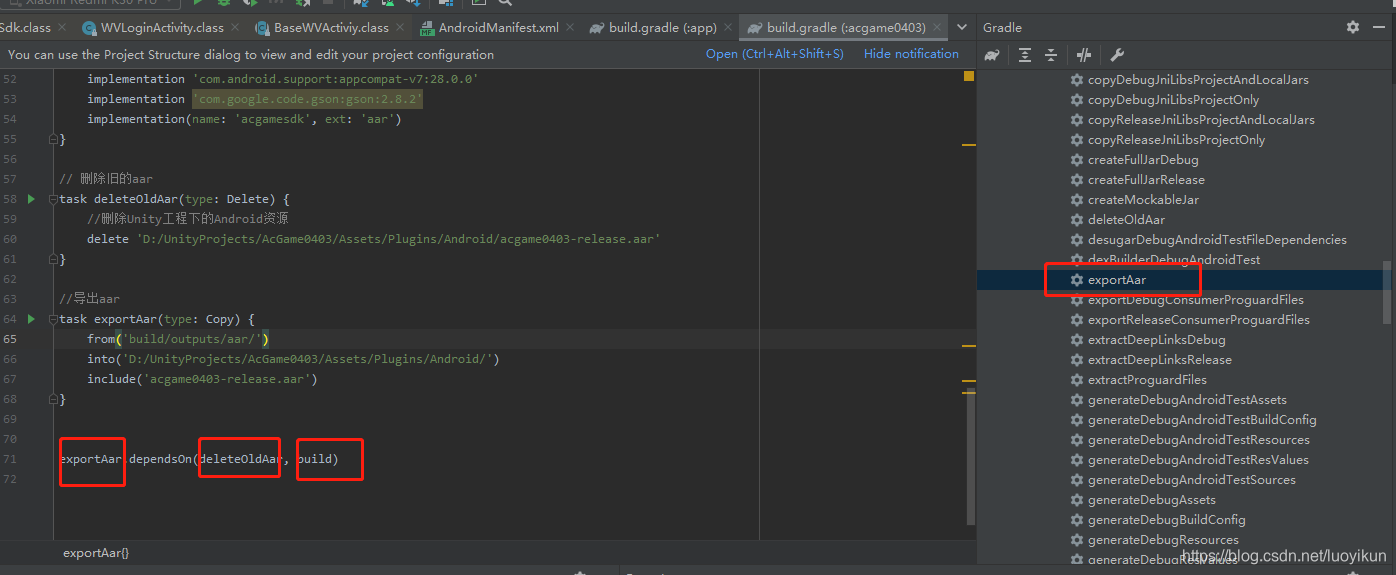
Task: Toggle fold marker at line 68 closing brace
Action: [53, 399]
